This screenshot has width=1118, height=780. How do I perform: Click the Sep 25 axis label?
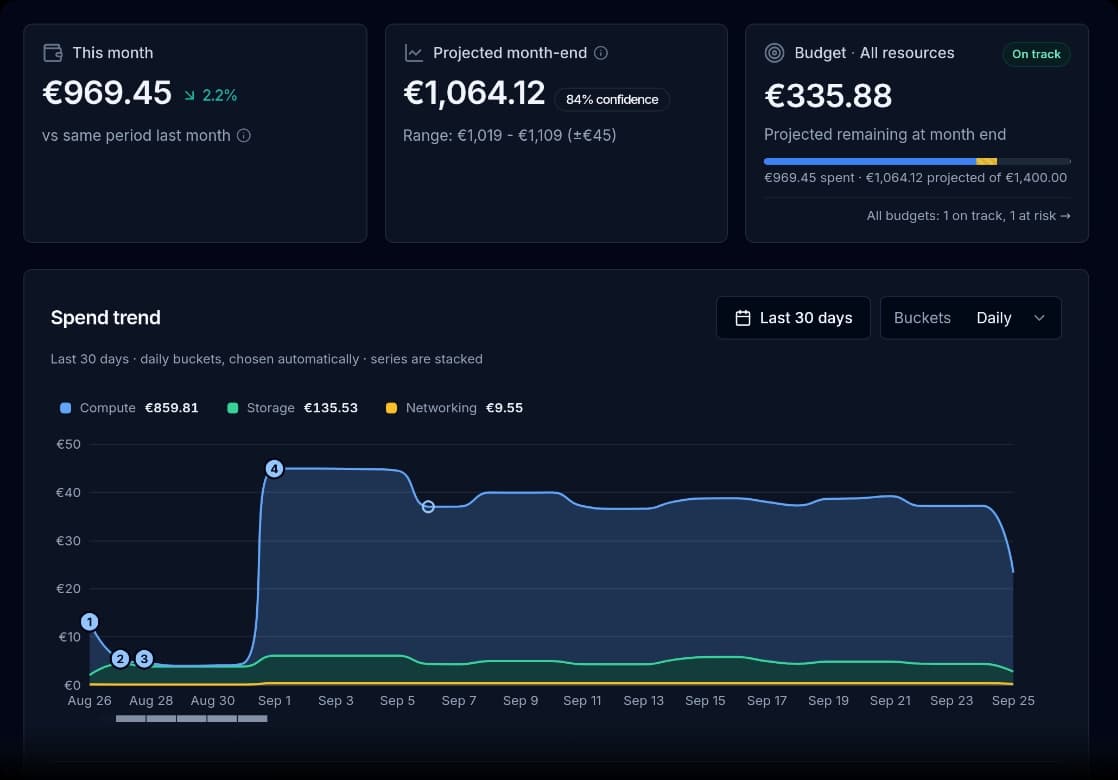point(1013,701)
